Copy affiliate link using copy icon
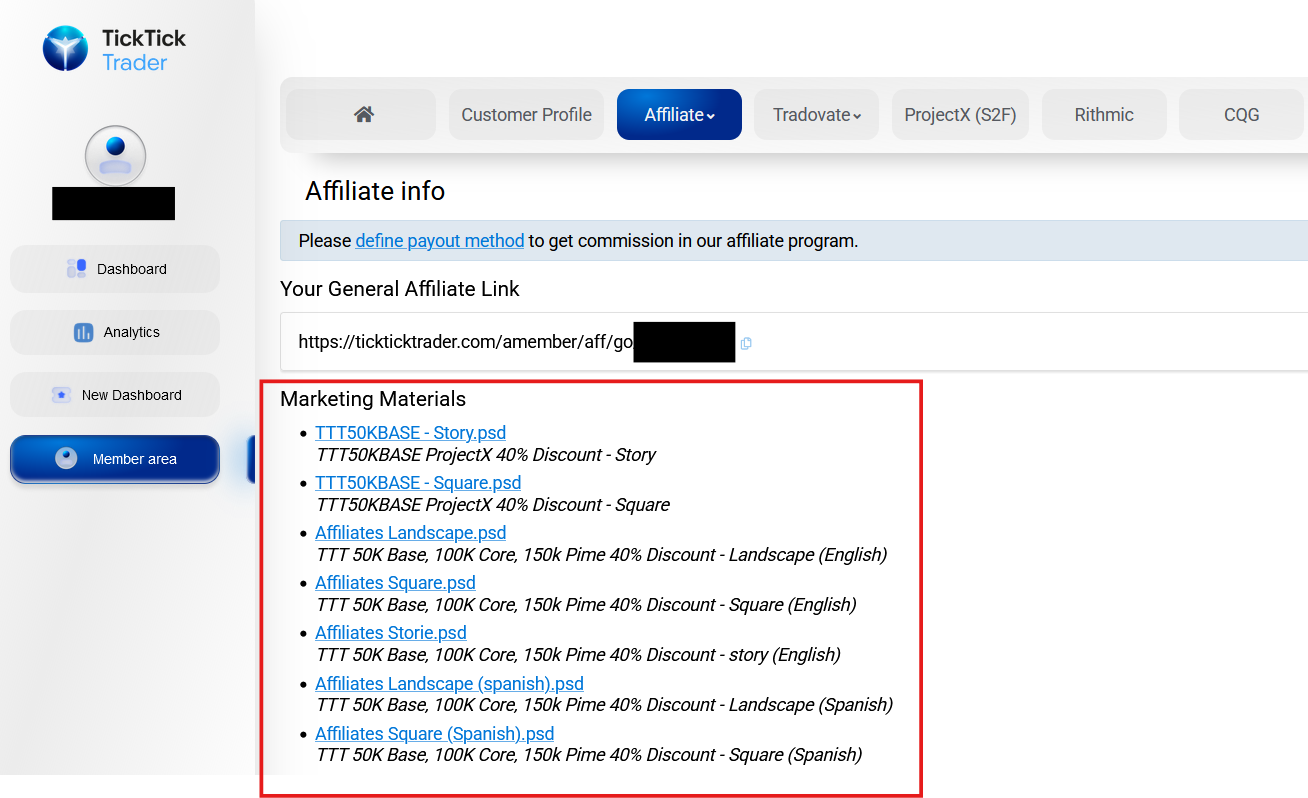1308x798 pixels. click(746, 343)
